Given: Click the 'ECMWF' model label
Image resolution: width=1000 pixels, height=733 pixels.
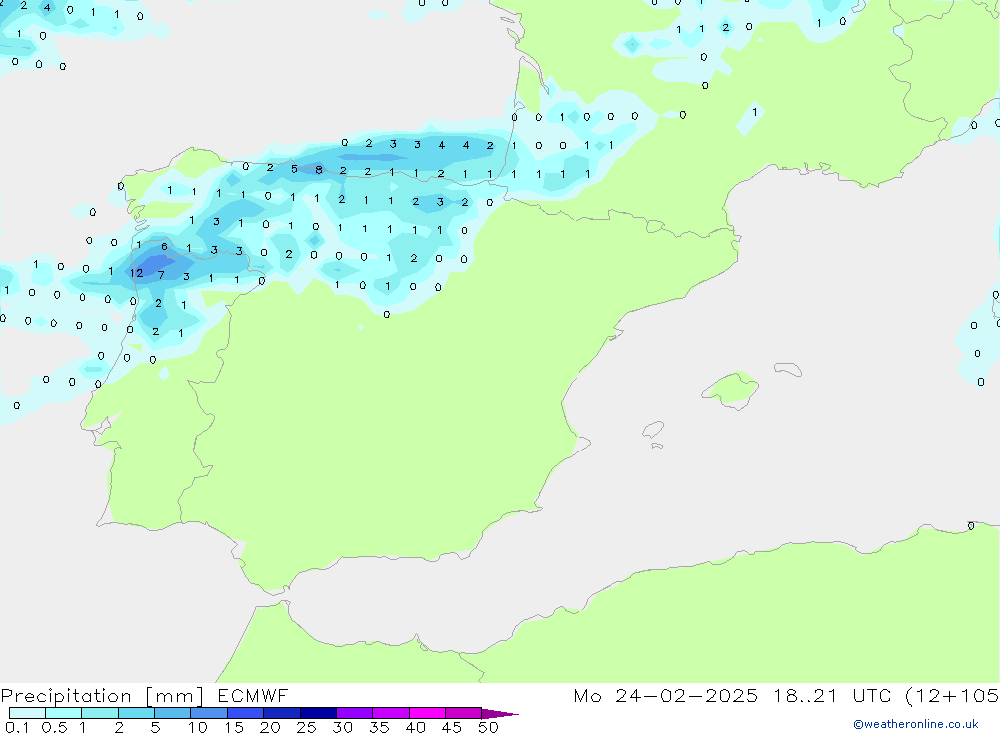Looking at the screenshot, I should (x=253, y=696).
